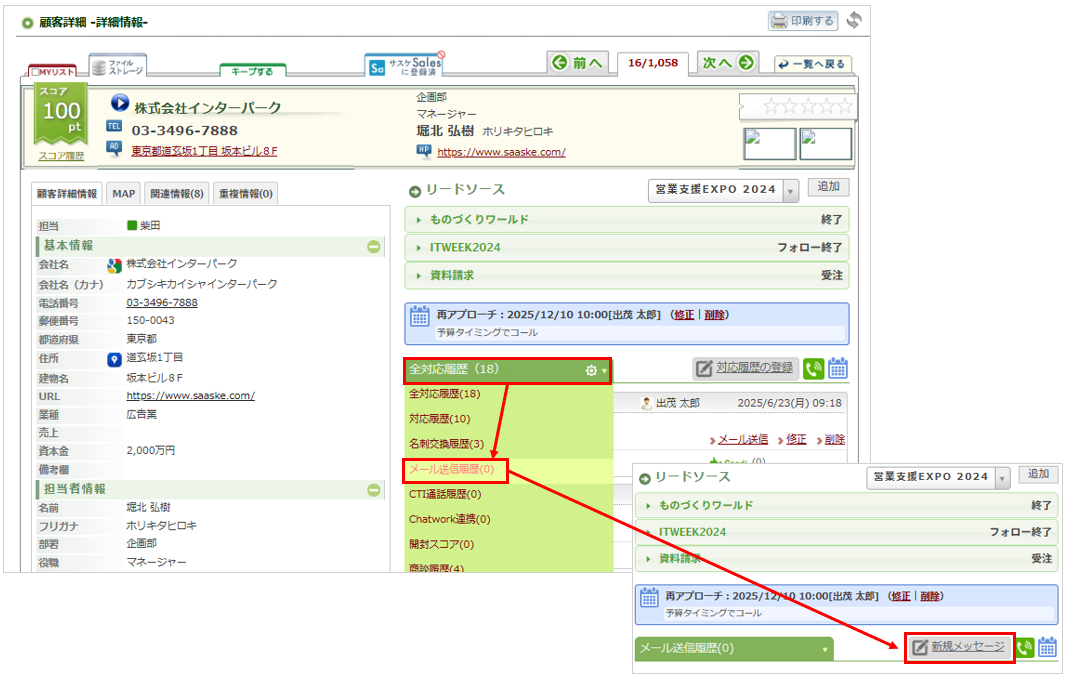Click the HP icon beside the website

pyautogui.click(x=424, y=150)
